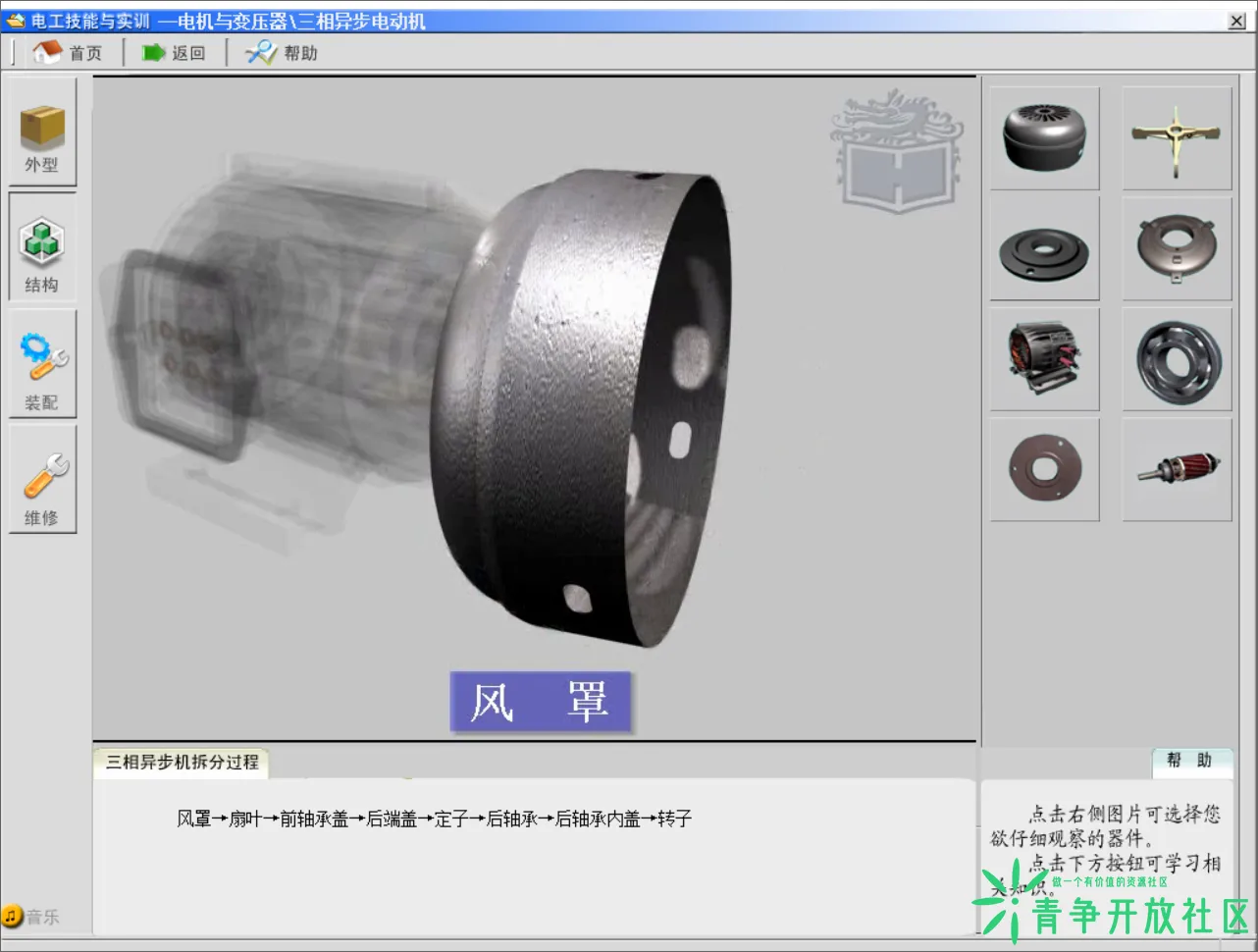Click the window title bar app icon

pos(15,21)
